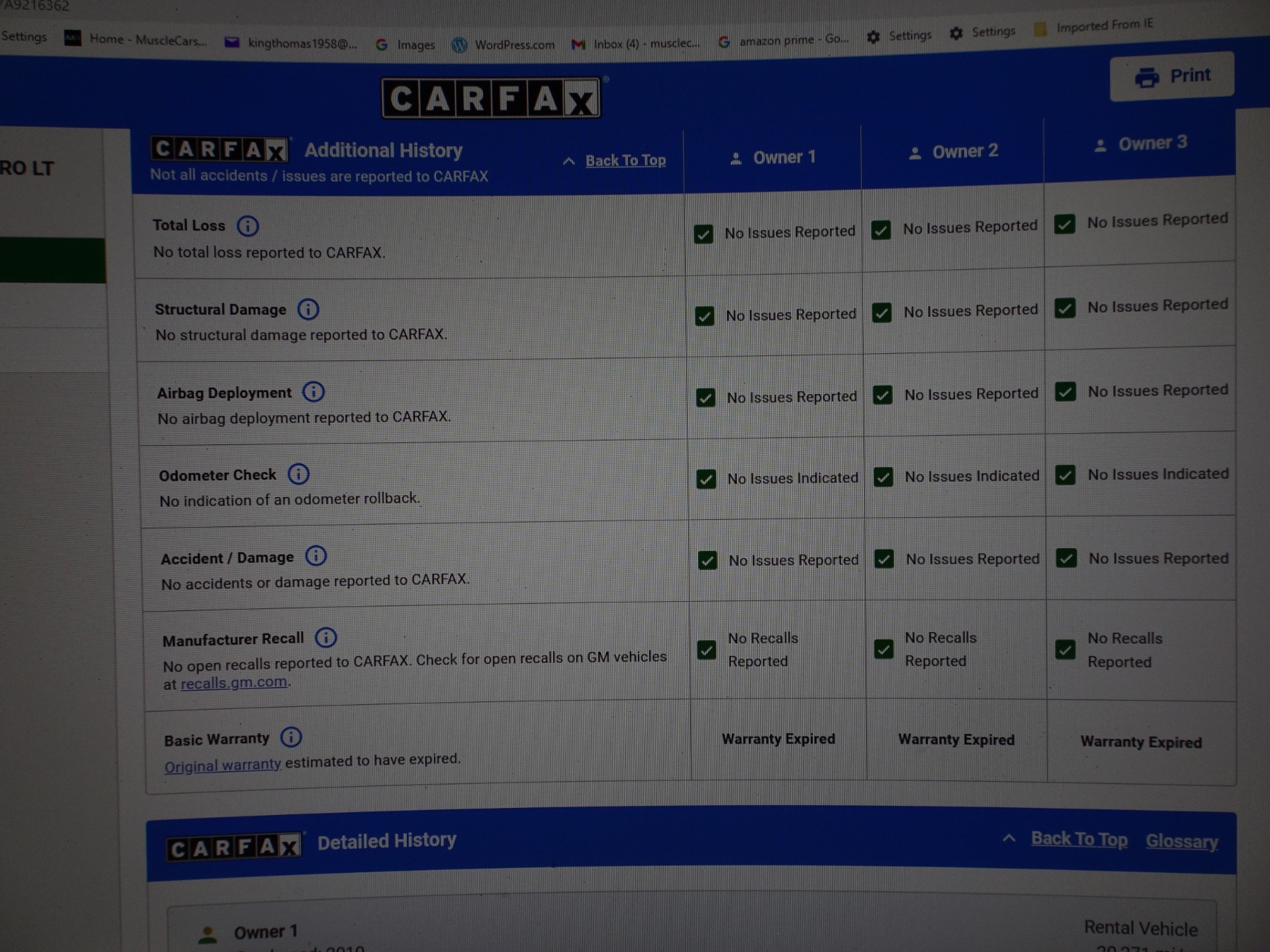
Task: Click Total Loss Owner 2 checkmark
Action: tap(880, 230)
